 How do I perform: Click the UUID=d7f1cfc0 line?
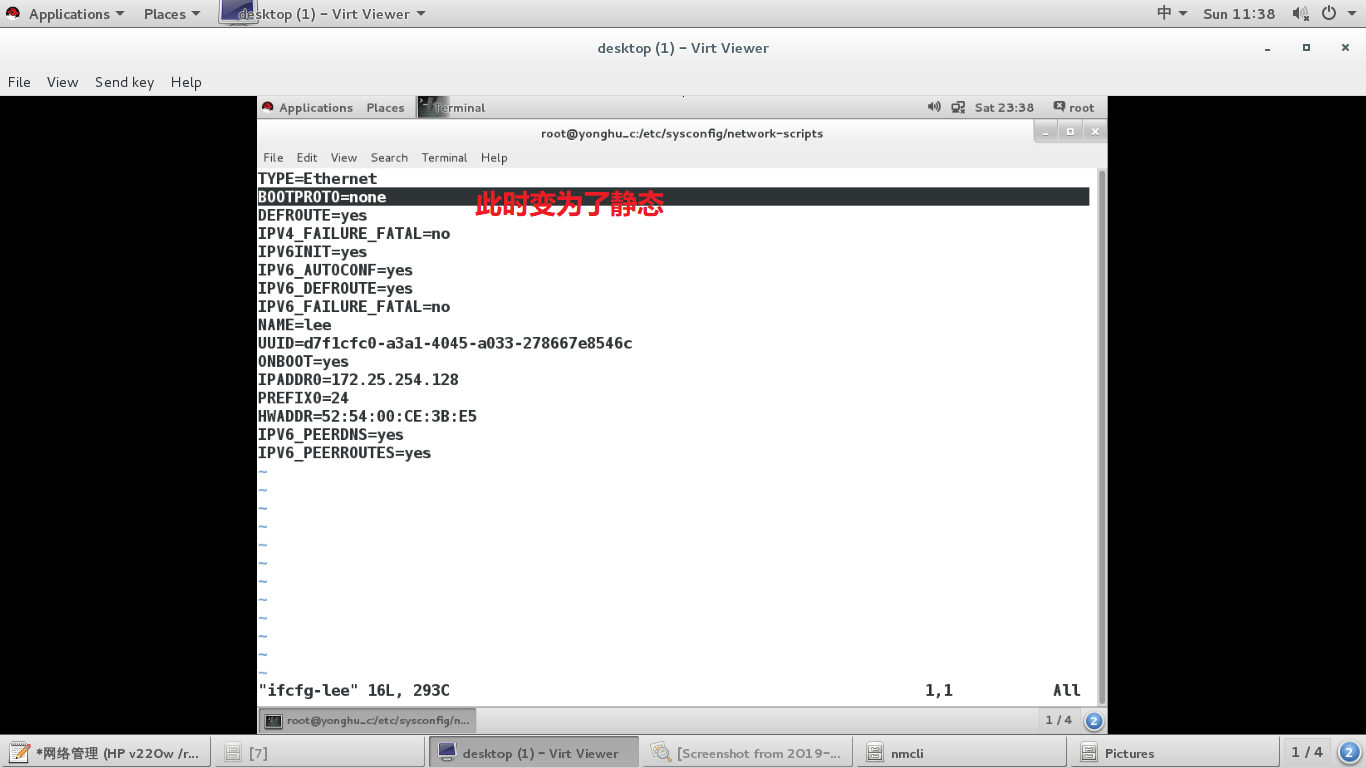click(445, 343)
